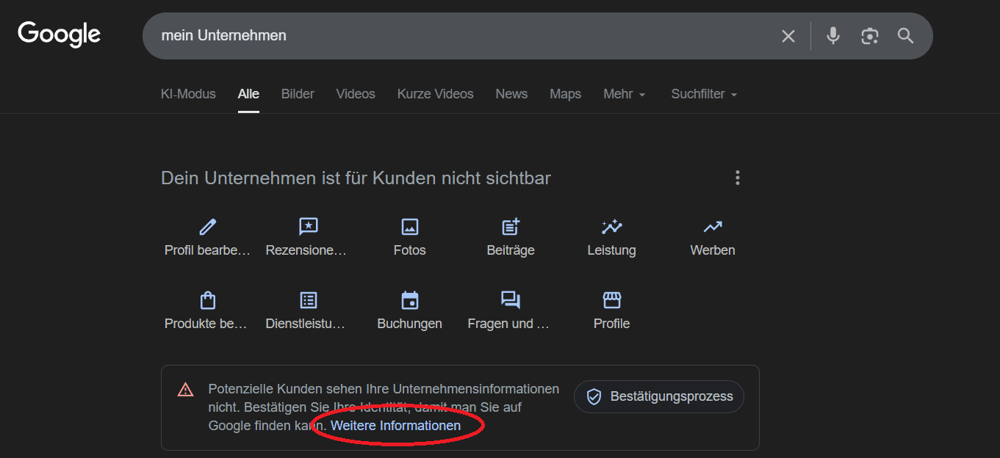Open the Werben trend icon

pyautogui.click(x=712, y=226)
